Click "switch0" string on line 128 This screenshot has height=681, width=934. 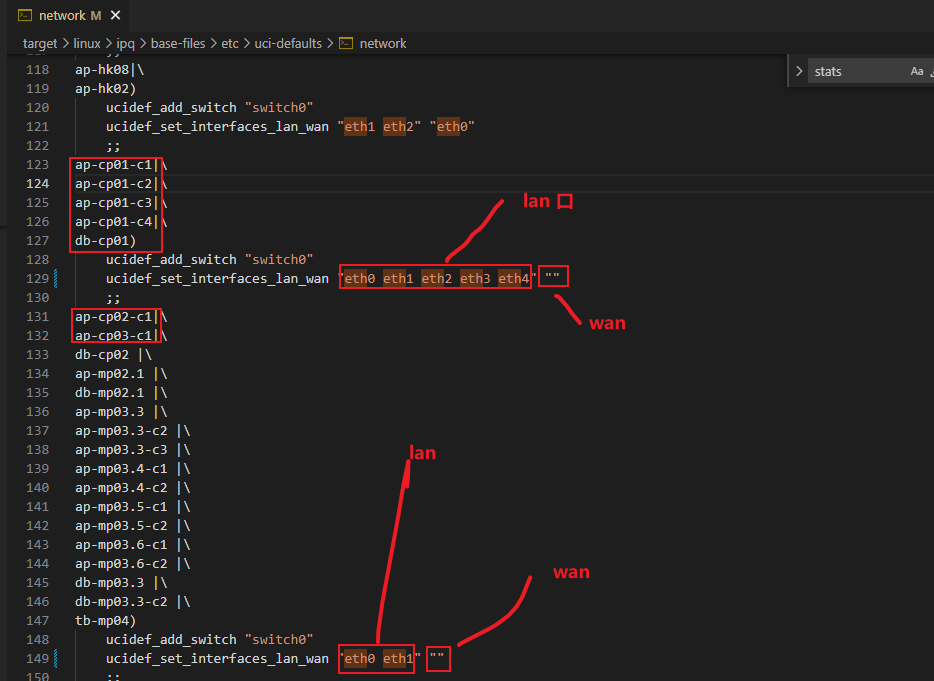tap(279, 260)
